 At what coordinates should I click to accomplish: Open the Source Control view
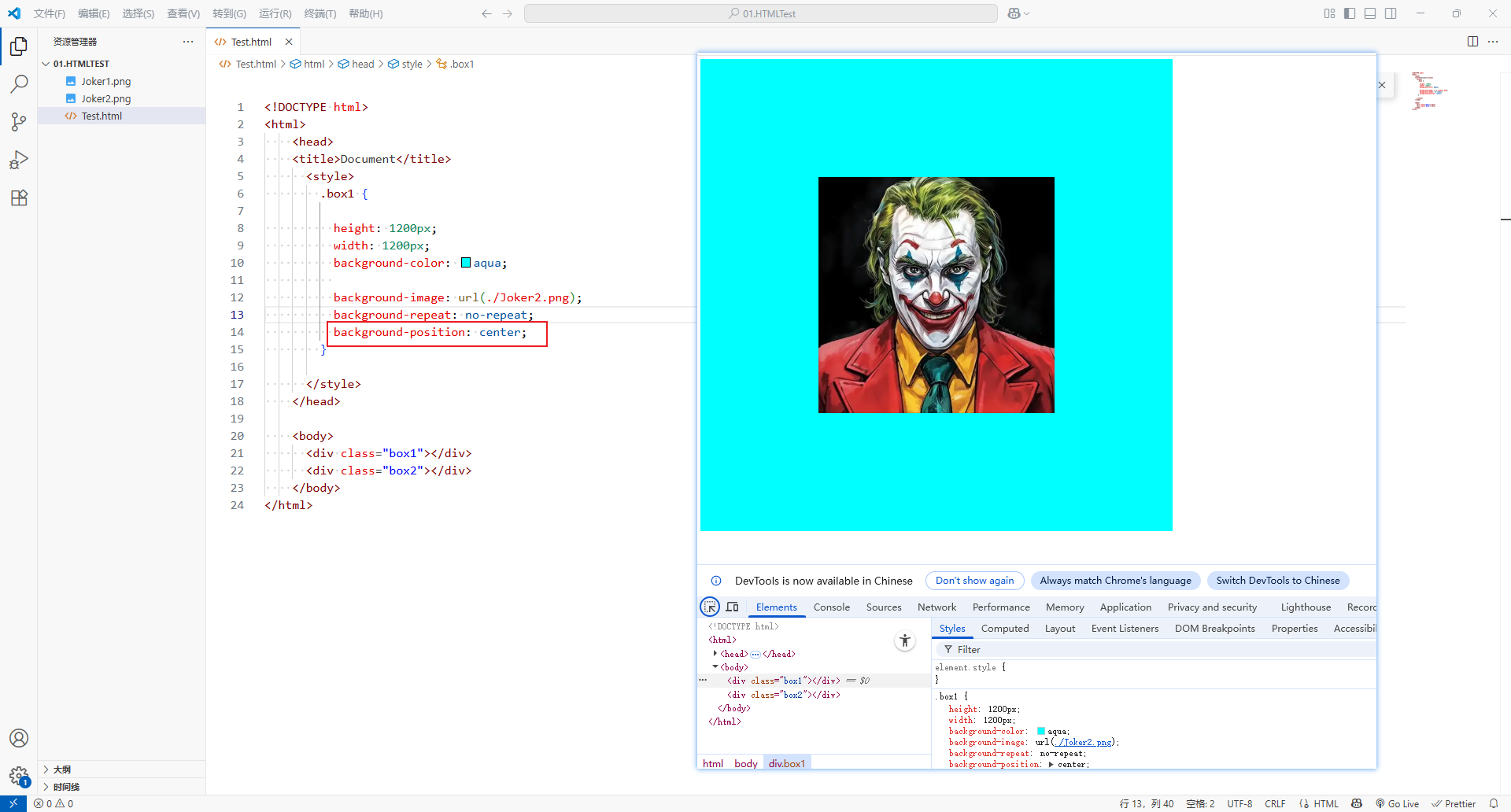coord(19,121)
